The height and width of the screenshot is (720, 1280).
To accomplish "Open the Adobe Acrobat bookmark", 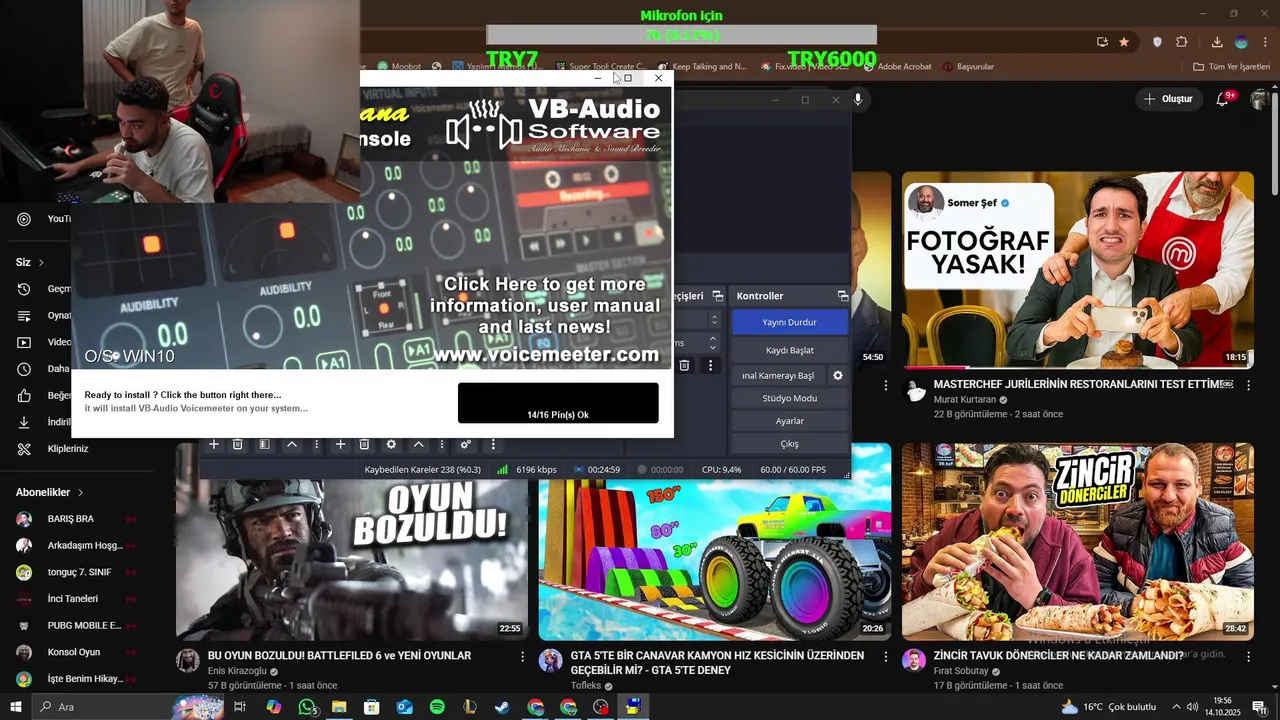I will click(896, 67).
